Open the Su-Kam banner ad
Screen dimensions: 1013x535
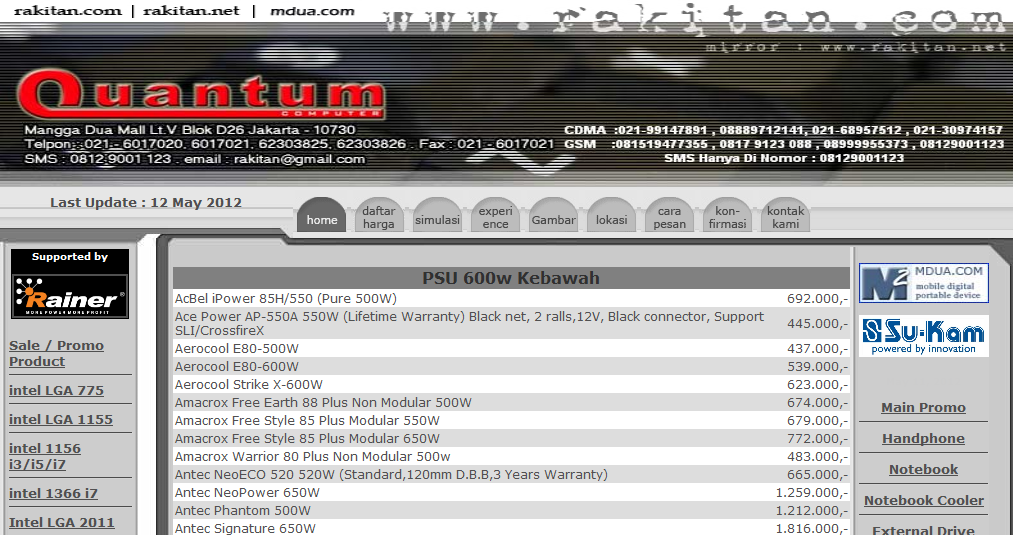(x=923, y=336)
